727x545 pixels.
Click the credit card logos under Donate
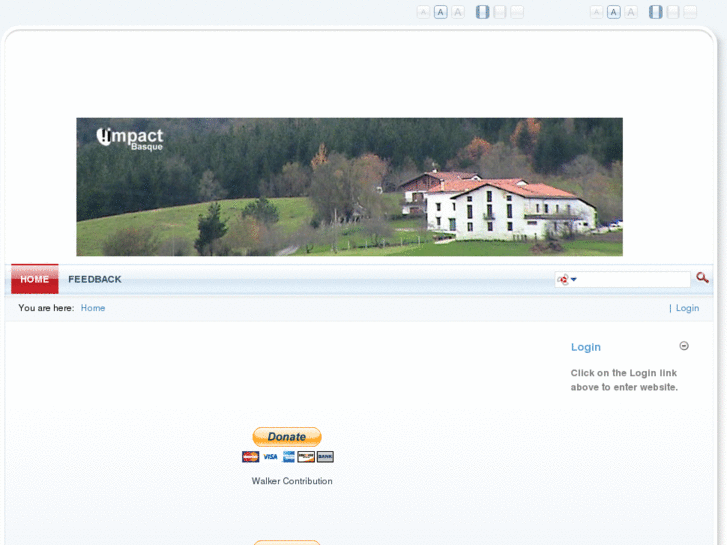(x=287, y=456)
